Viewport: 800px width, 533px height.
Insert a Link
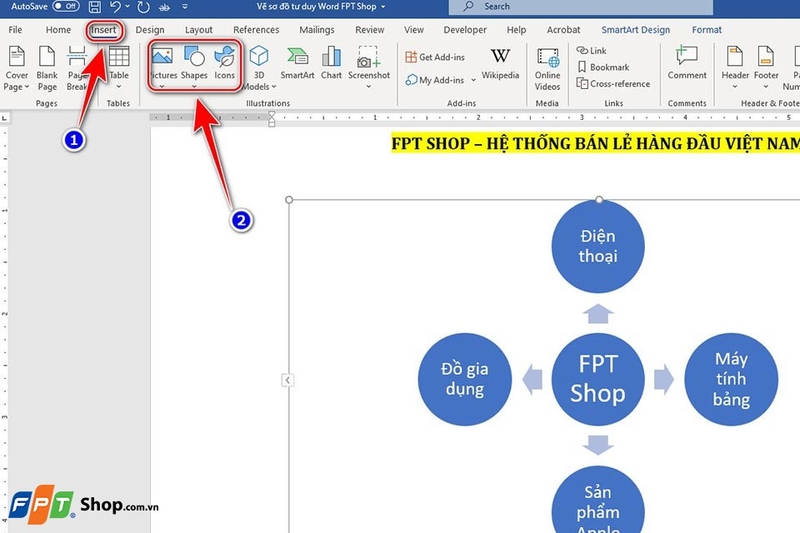[x=591, y=50]
